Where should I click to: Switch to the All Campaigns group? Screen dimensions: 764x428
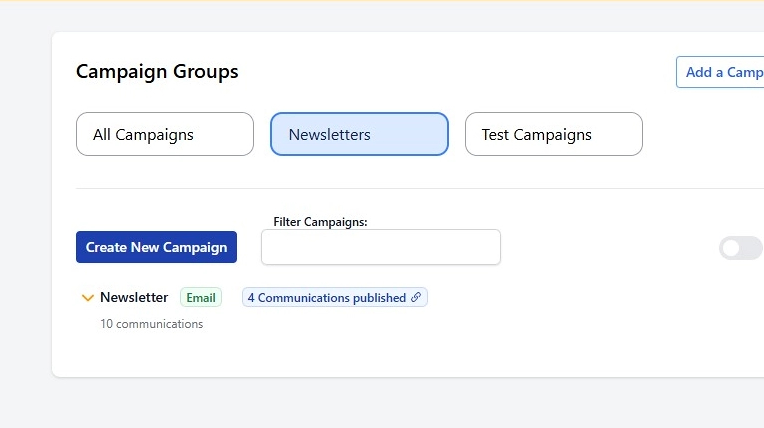165,134
